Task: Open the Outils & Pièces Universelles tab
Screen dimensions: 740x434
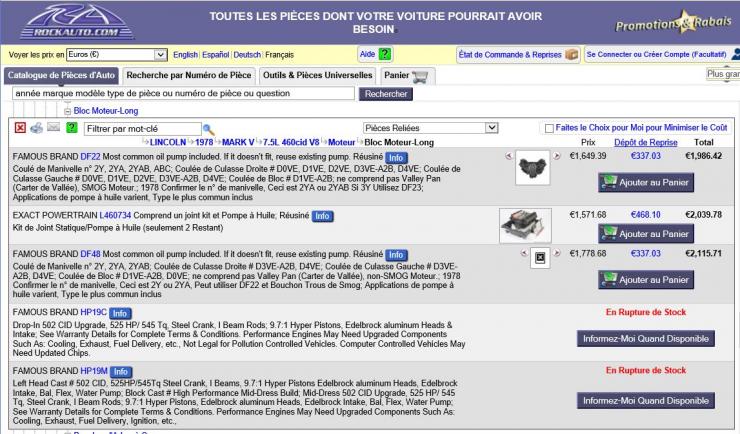Action: coord(318,75)
